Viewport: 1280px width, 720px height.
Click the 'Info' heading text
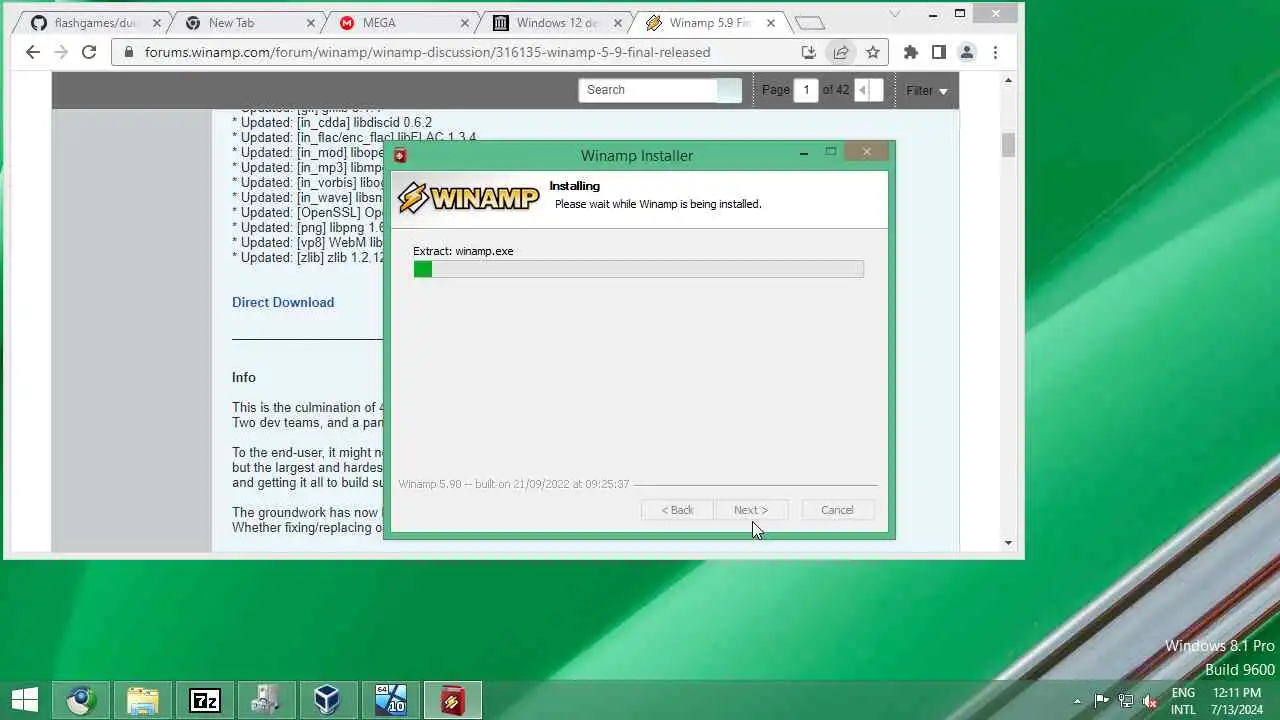244,377
